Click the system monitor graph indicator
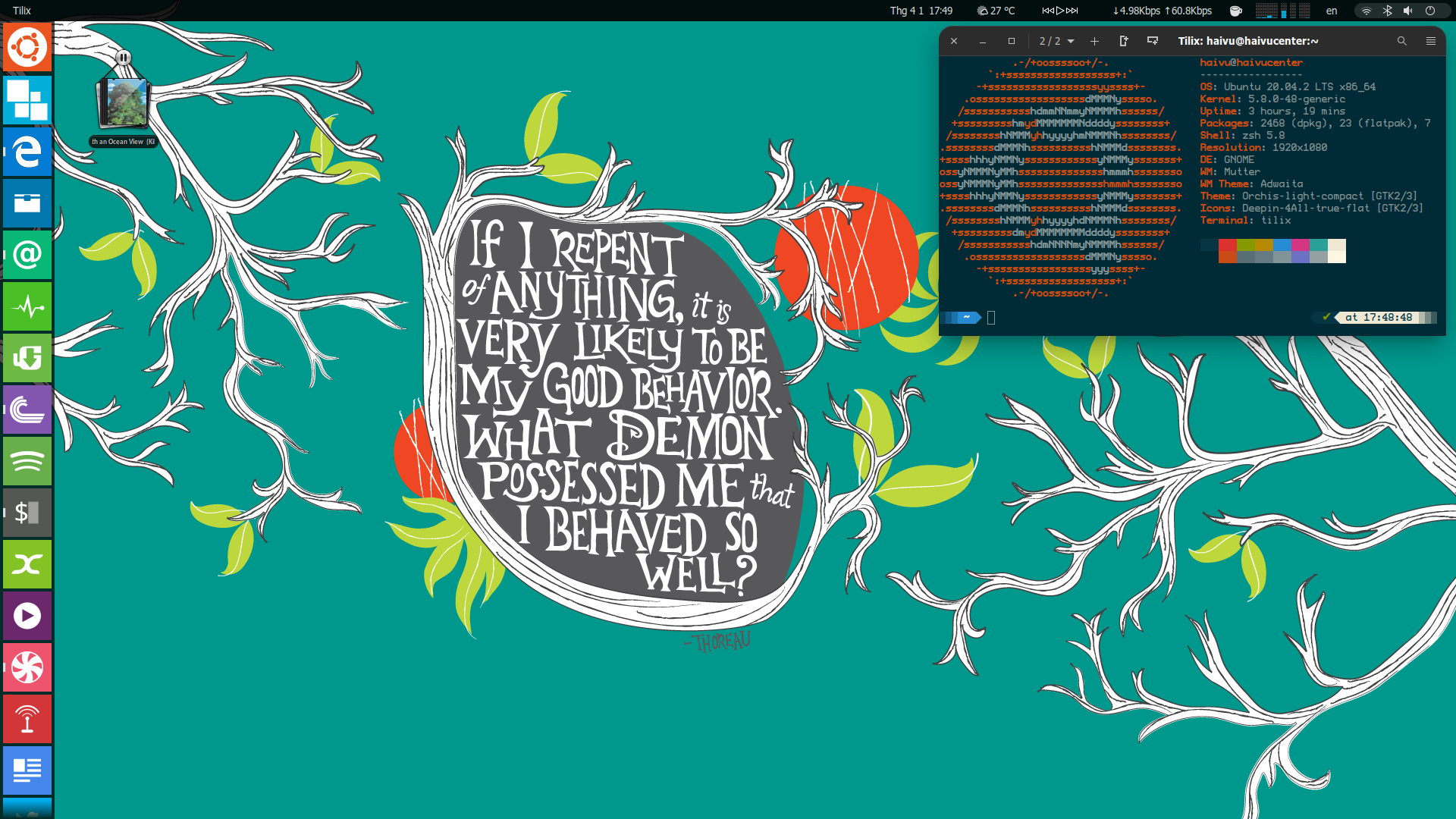Viewport: 1456px width, 819px height. [1282, 11]
